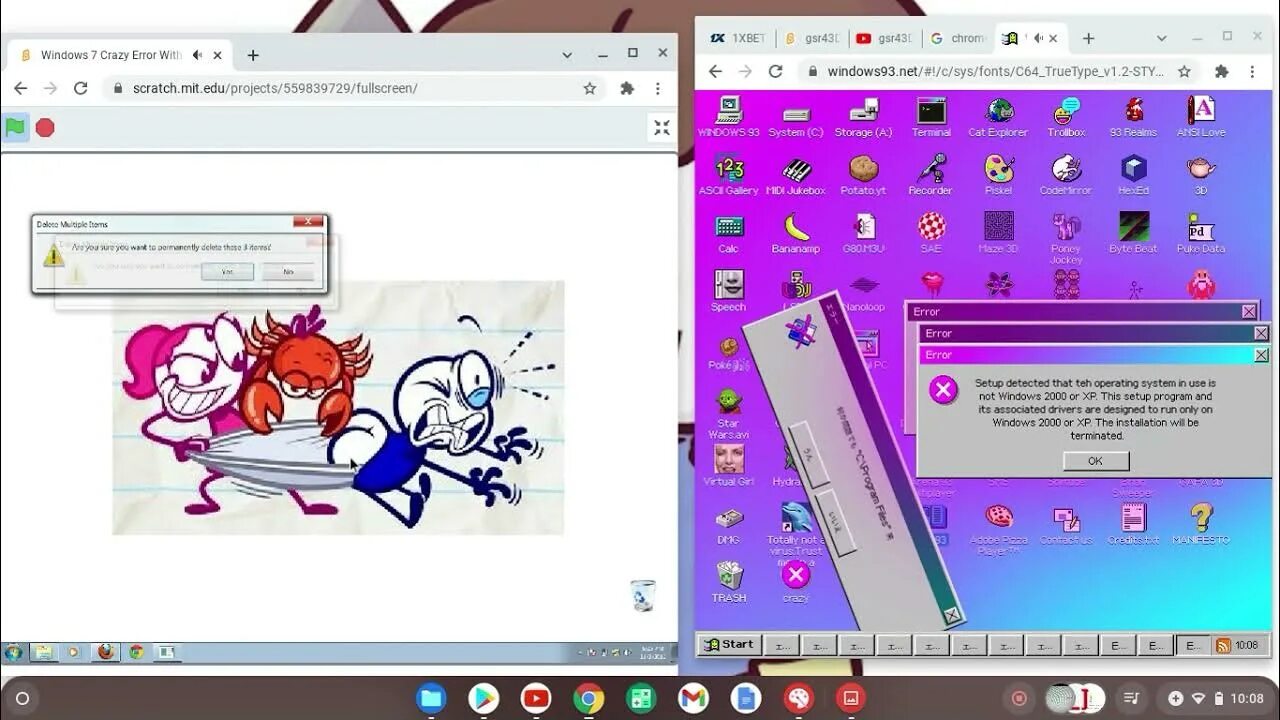The height and width of the screenshot is (720, 1280).
Task: Exit Scratch fullscreen mode
Action: tap(662, 127)
